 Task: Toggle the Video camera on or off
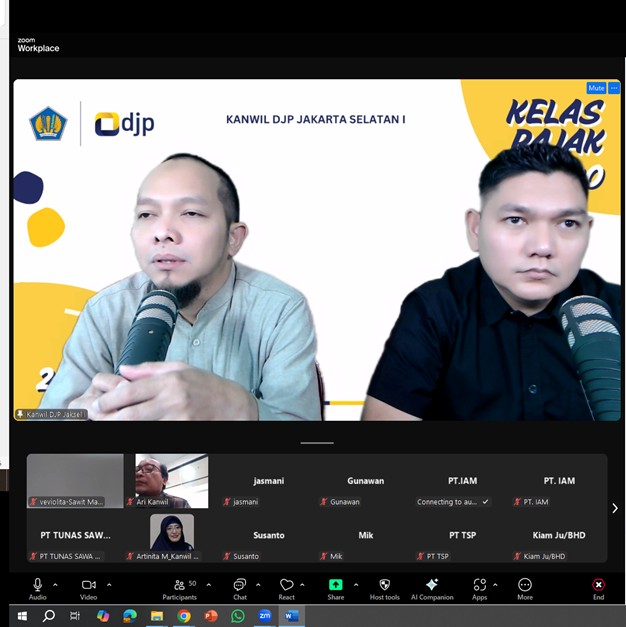tap(88, 585)
